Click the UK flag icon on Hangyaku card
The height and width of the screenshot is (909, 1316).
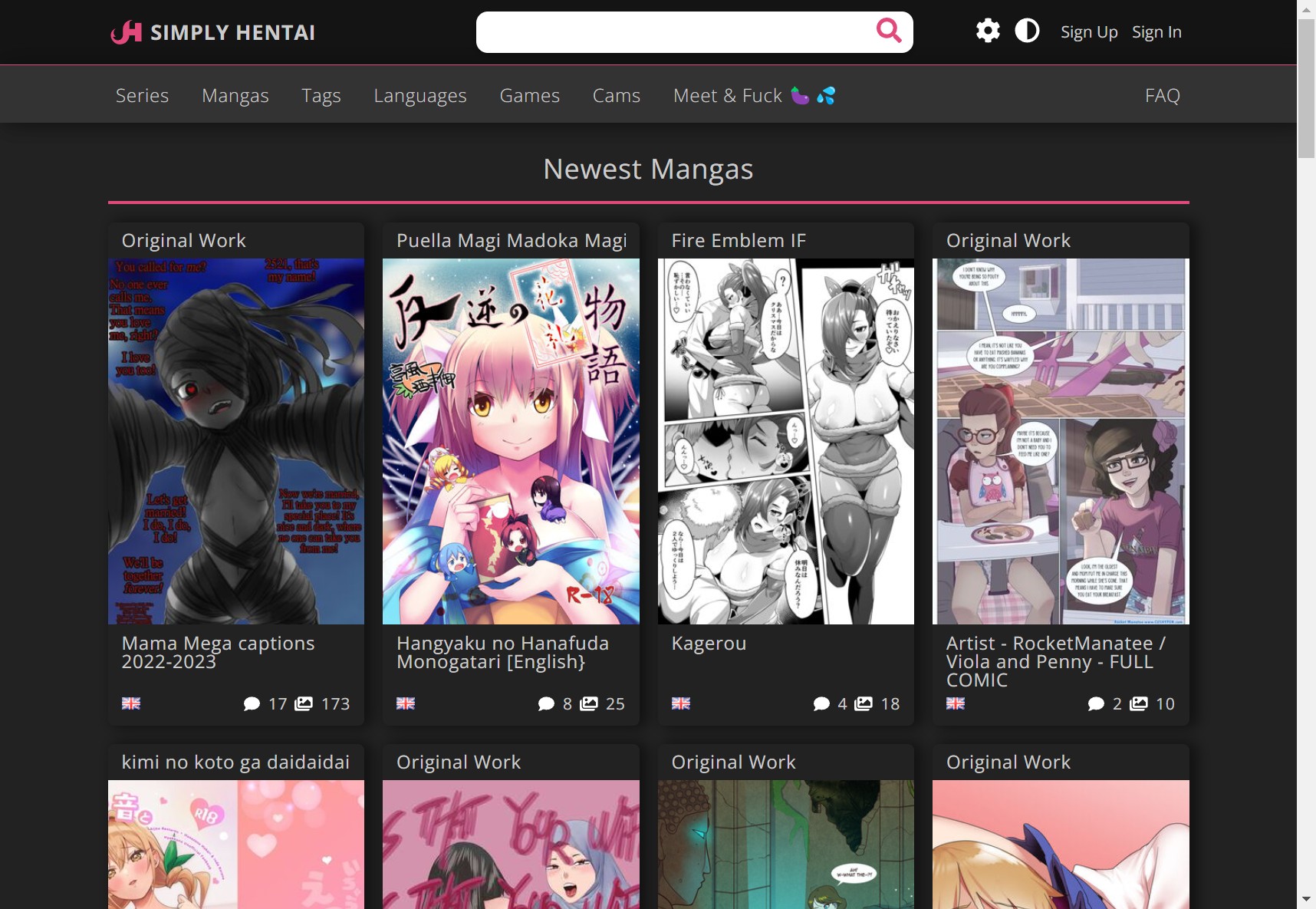pyautogui.click(x=406, y=703)
